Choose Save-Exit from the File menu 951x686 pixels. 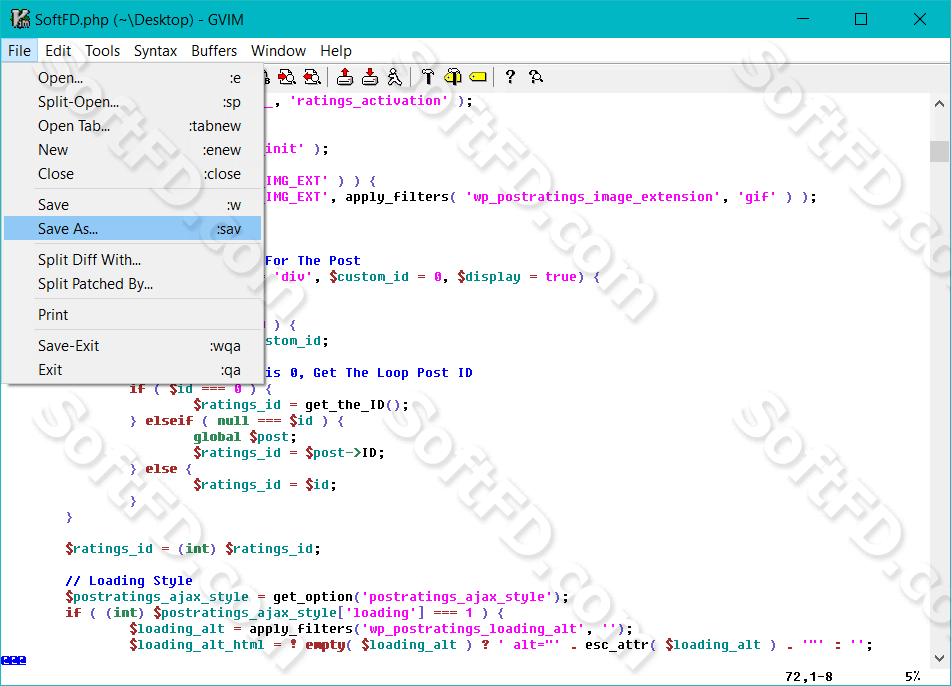point(133,346)
